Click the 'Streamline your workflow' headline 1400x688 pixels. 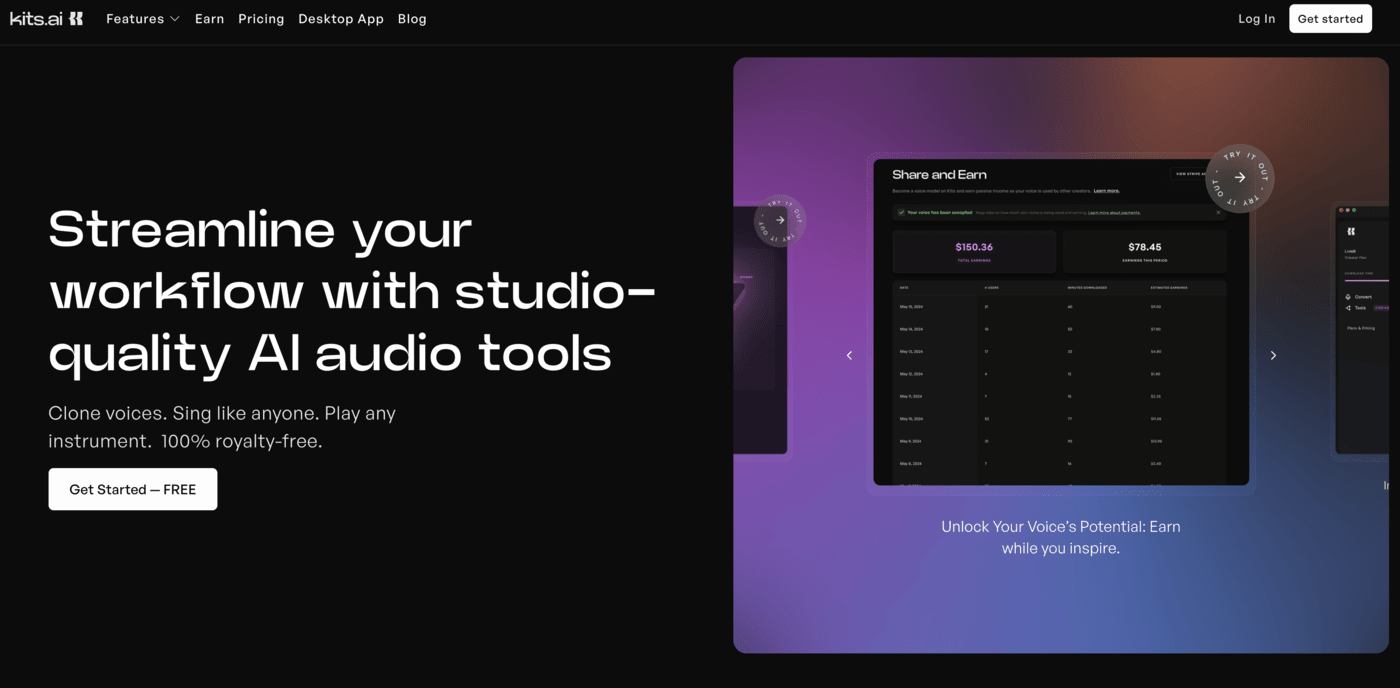(x=352, y=291)
